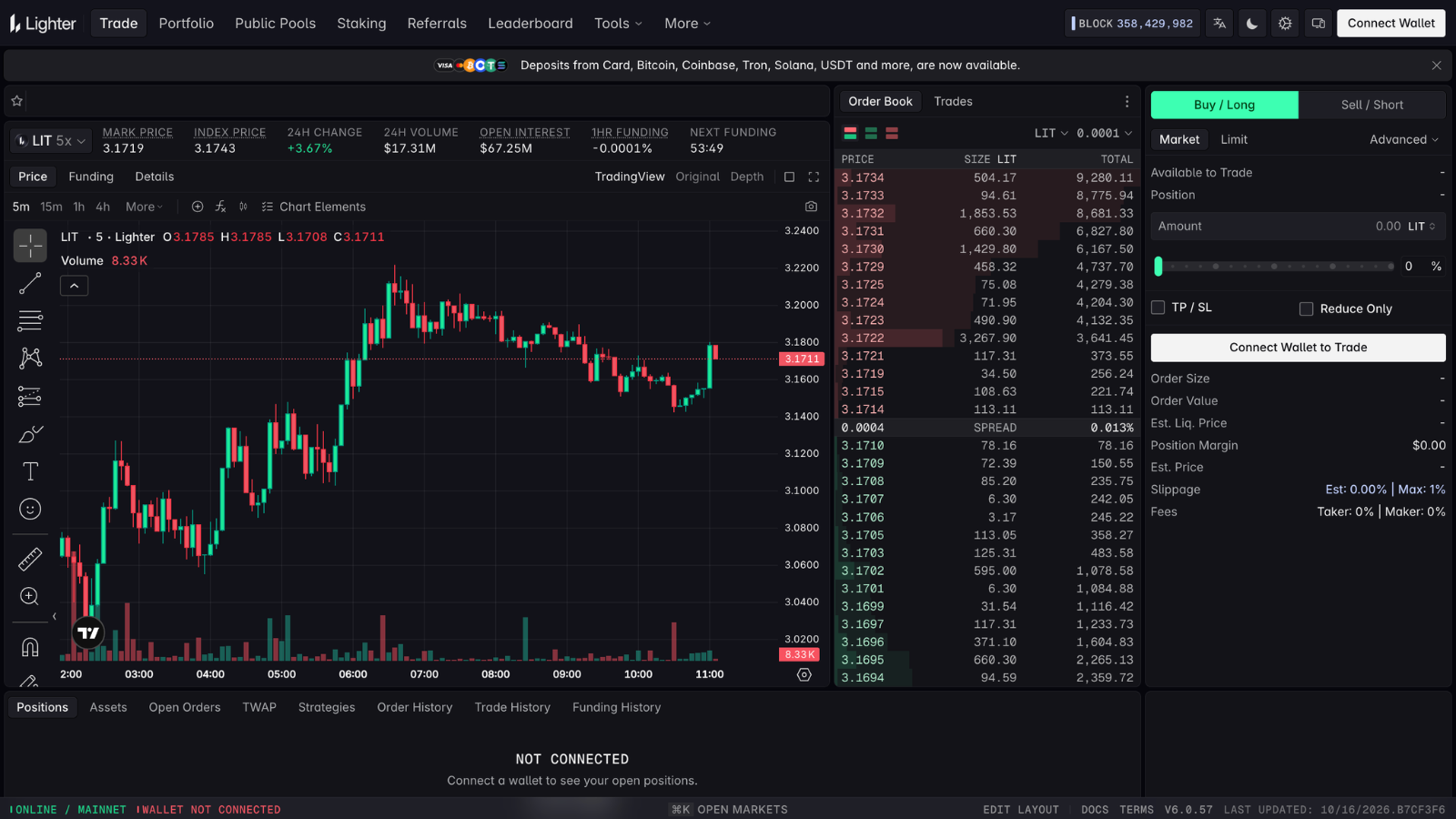
Task: Switch theme with the moon icon
Action: pos(1252,24)
